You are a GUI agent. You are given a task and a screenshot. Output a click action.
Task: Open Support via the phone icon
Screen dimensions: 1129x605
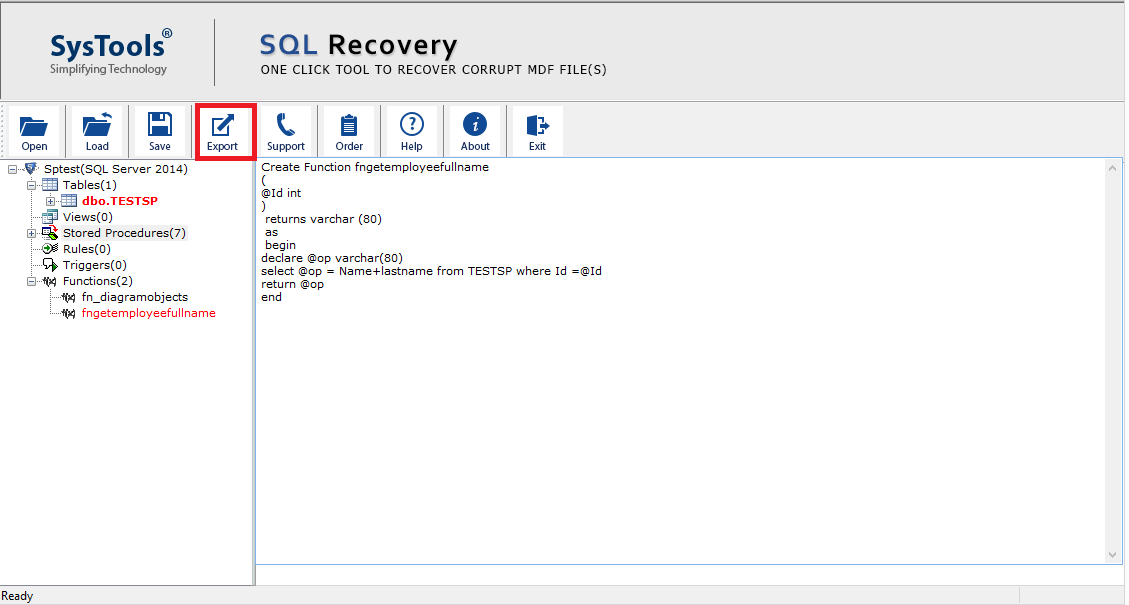pyautogui.click(x=286, y=131)
